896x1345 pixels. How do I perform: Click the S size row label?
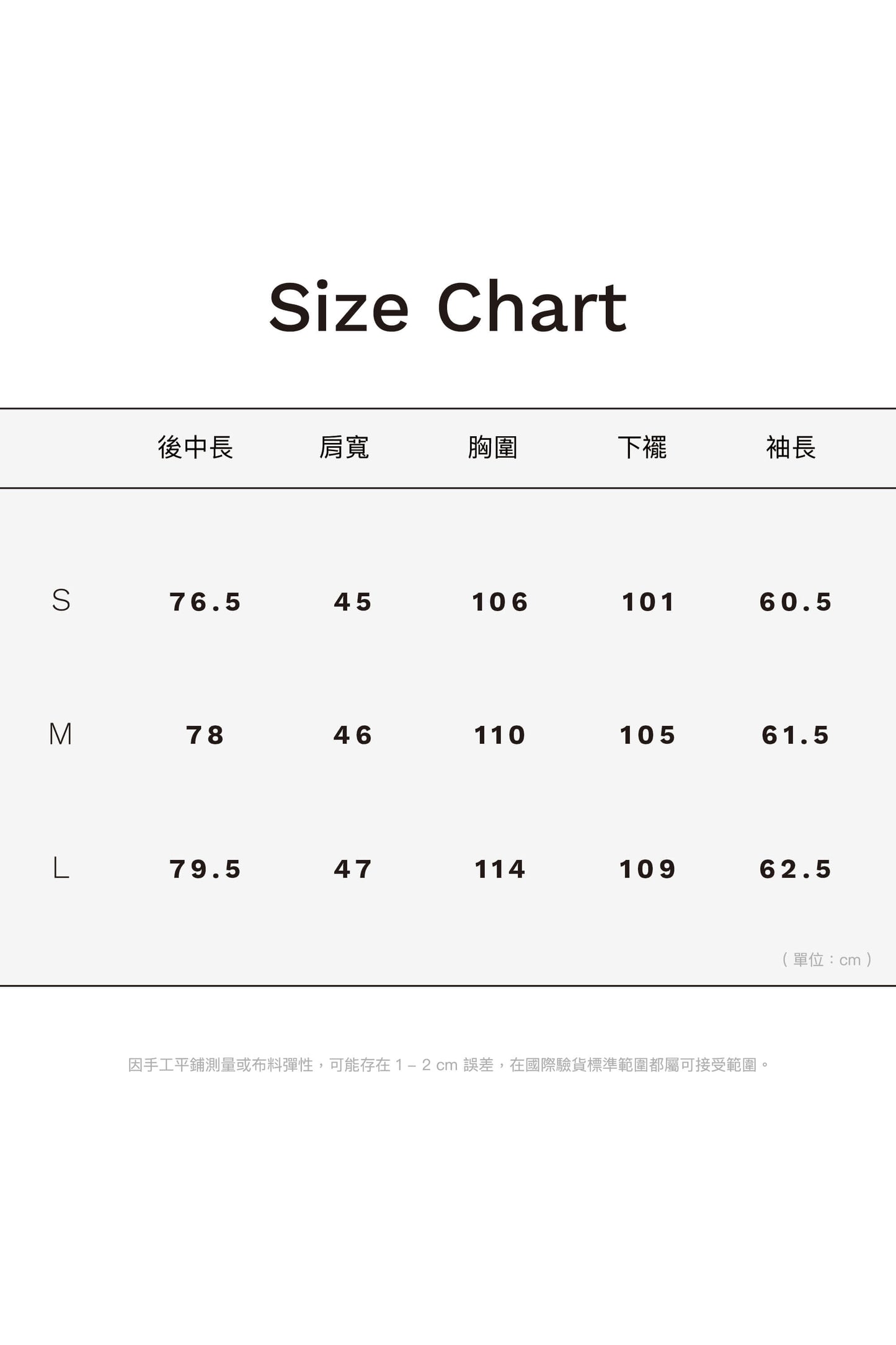pos(61,601)
